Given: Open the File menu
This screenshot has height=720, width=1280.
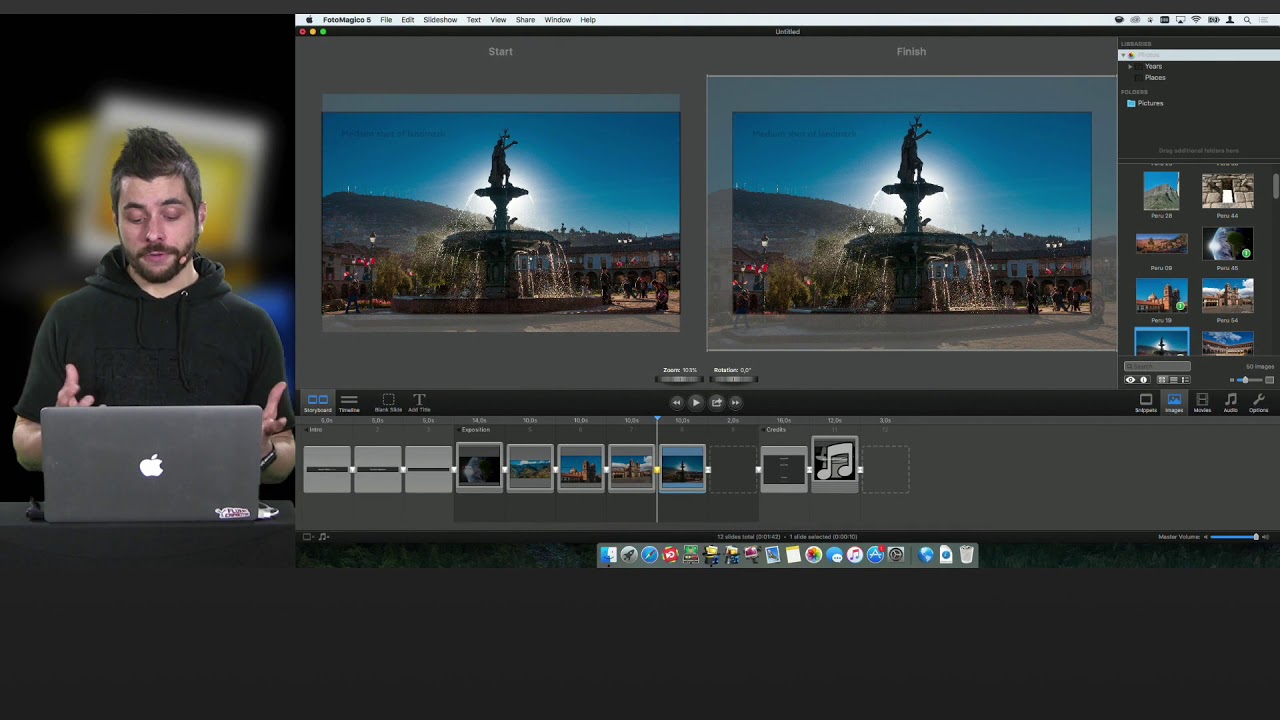Looking at the screenshot, I should (x=386, y=20).
